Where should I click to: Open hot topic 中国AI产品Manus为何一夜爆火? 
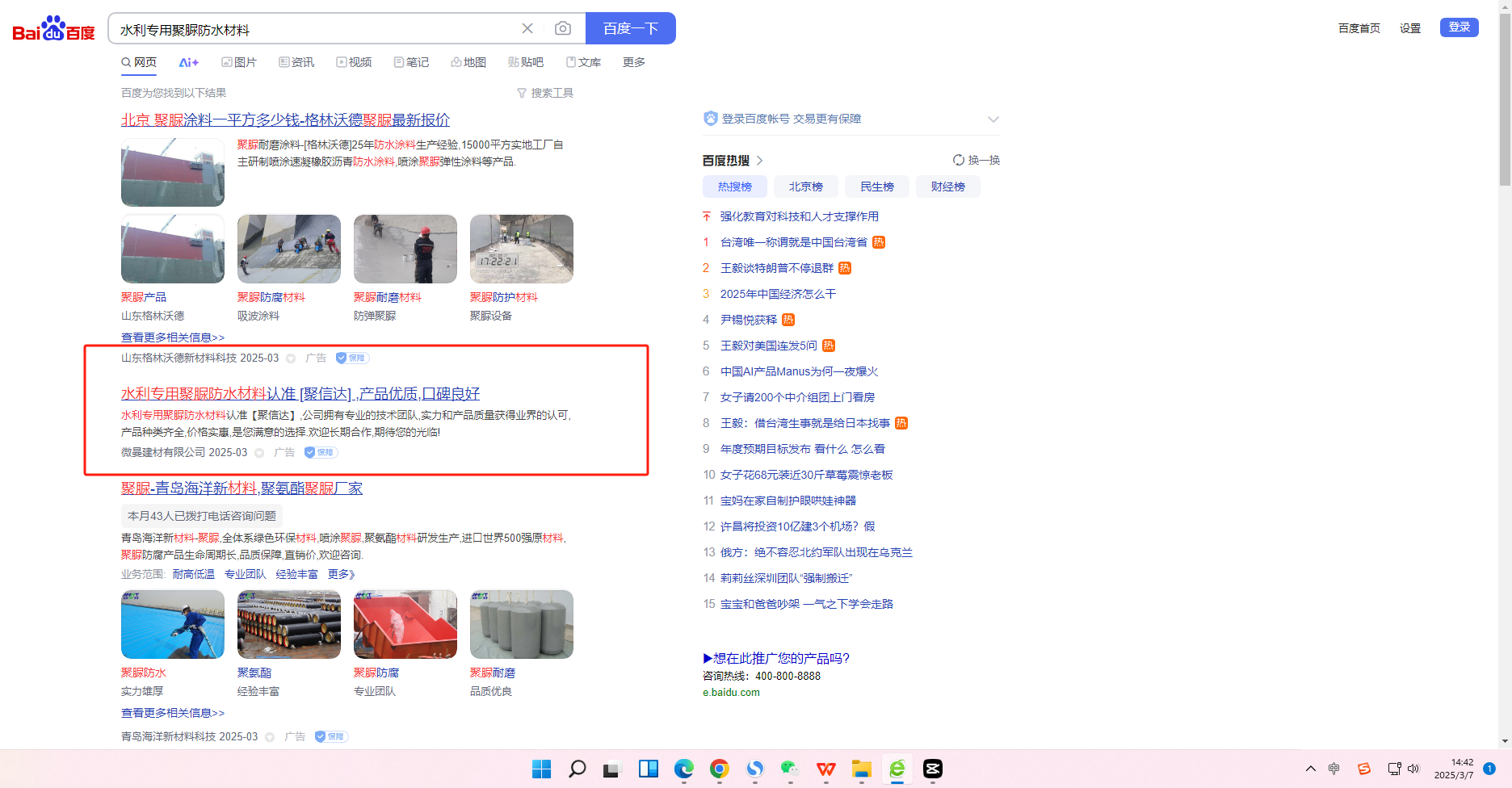pos(800,371)
